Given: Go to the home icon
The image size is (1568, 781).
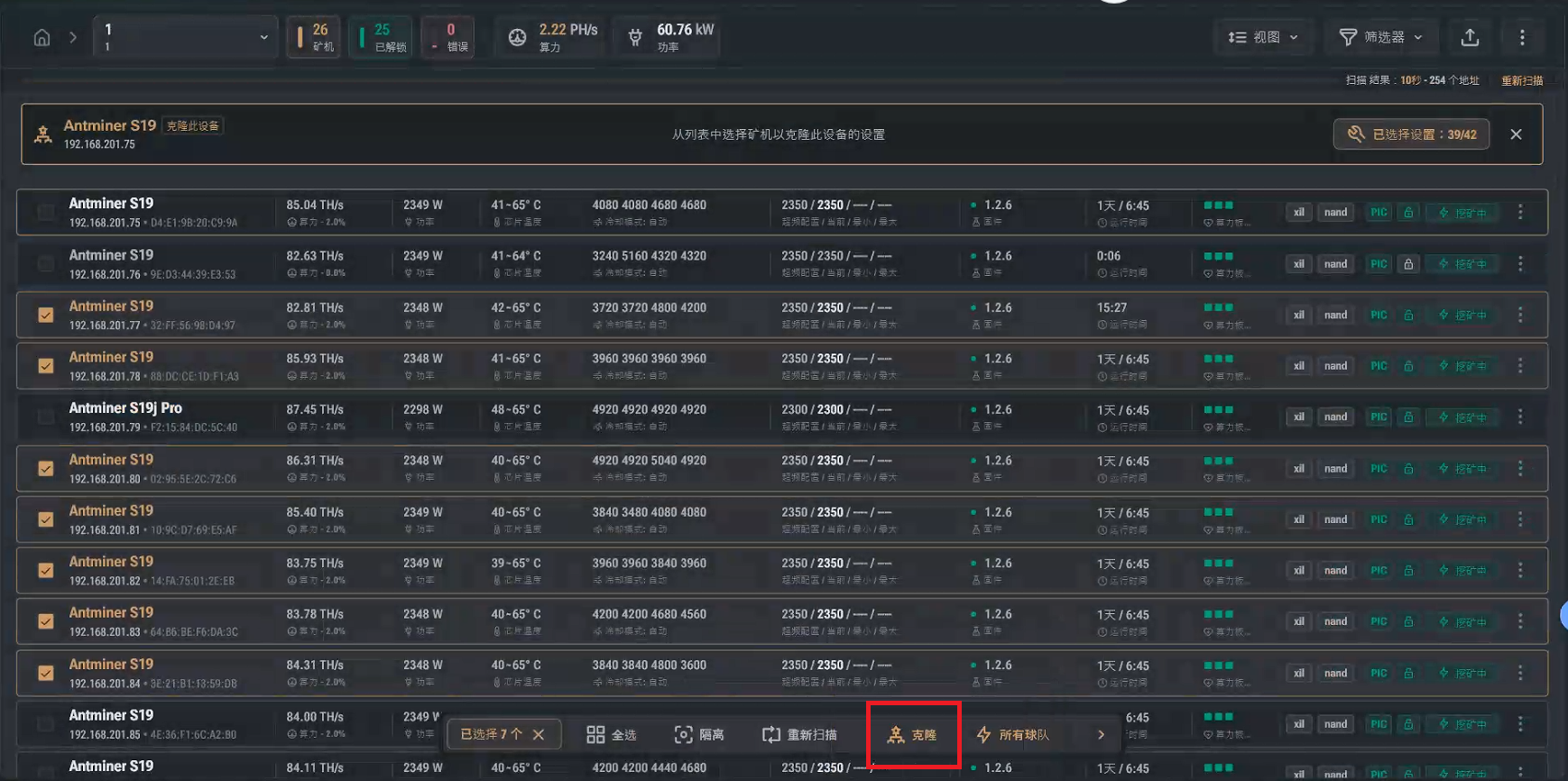Looking at the screenshot, I should pyautogui.click(x=42, y=38).
